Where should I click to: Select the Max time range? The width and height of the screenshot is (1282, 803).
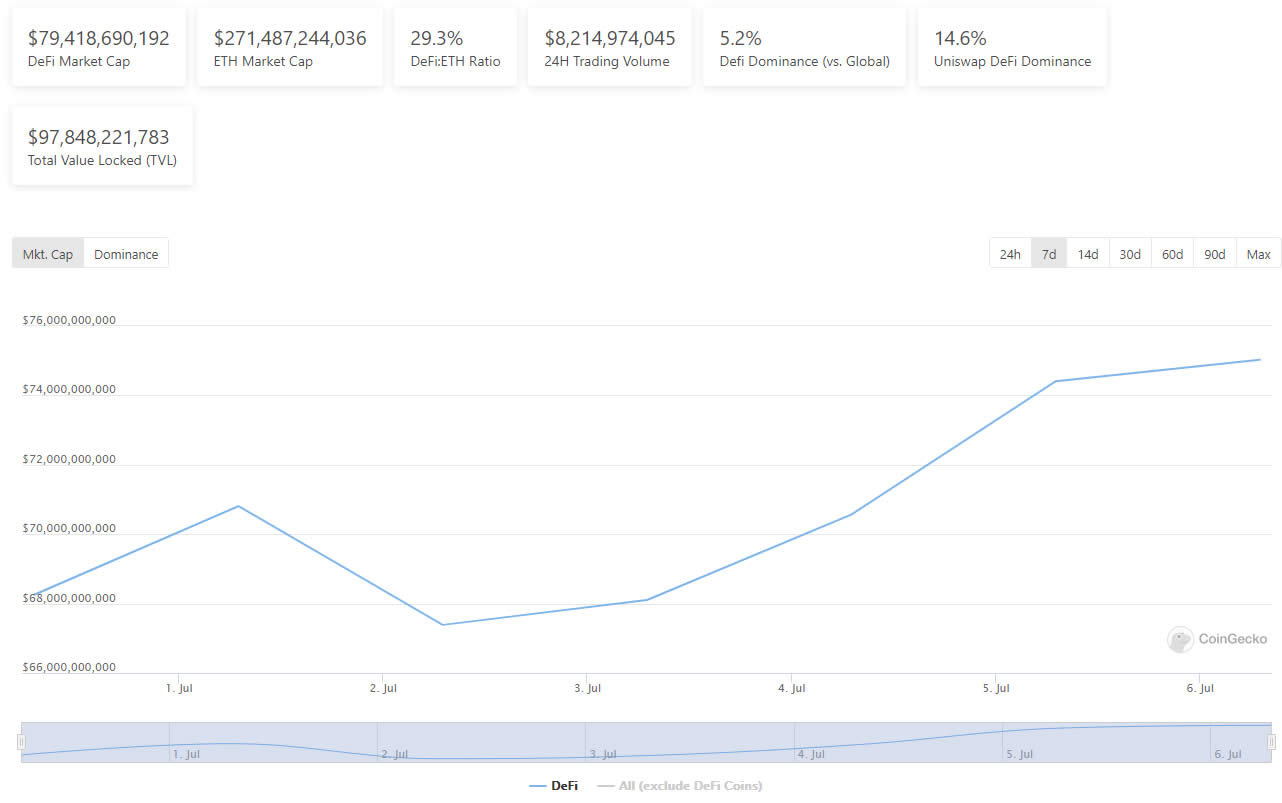click(1258, 254)
